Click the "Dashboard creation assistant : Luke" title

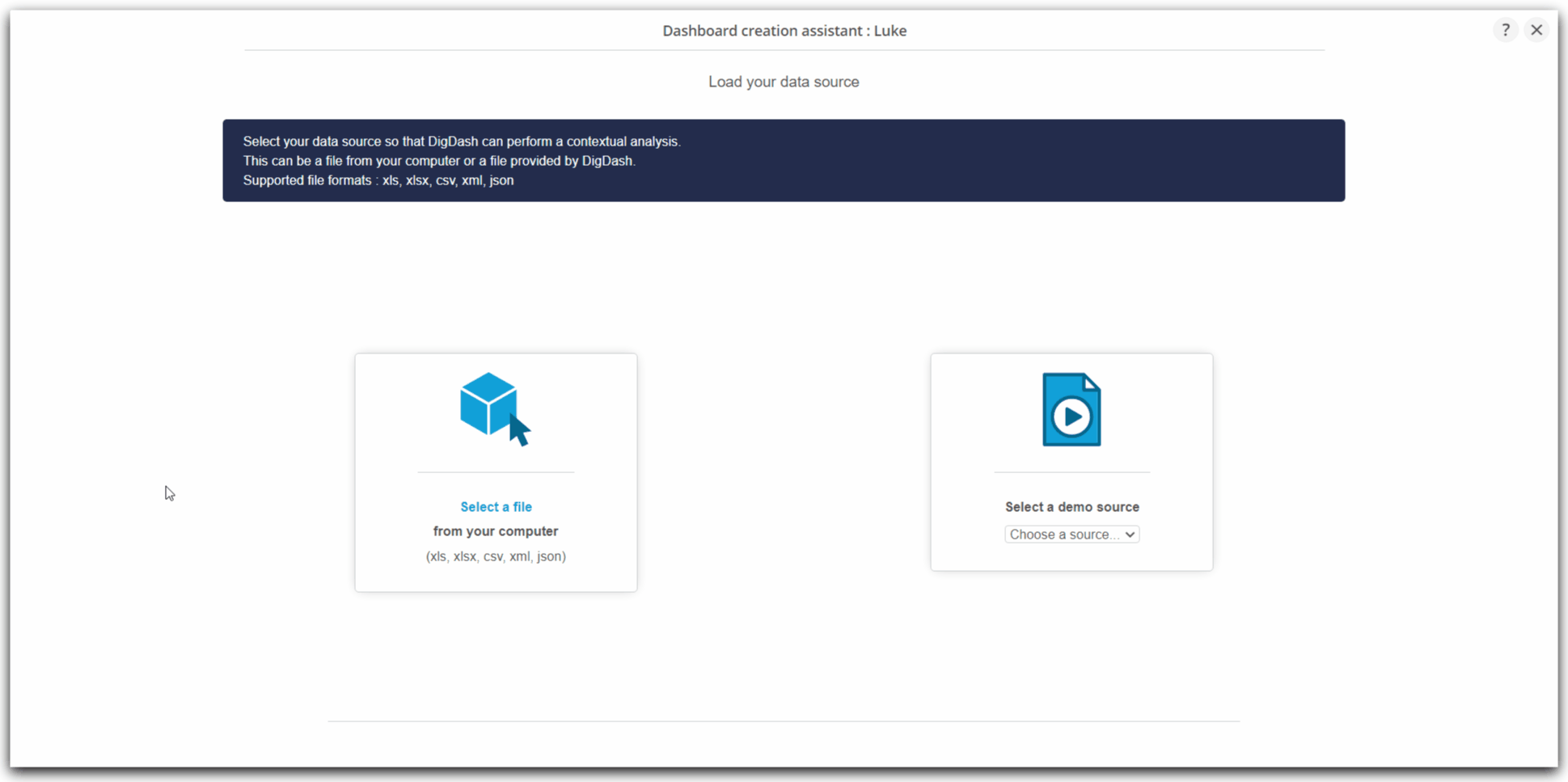coord(784,31)
